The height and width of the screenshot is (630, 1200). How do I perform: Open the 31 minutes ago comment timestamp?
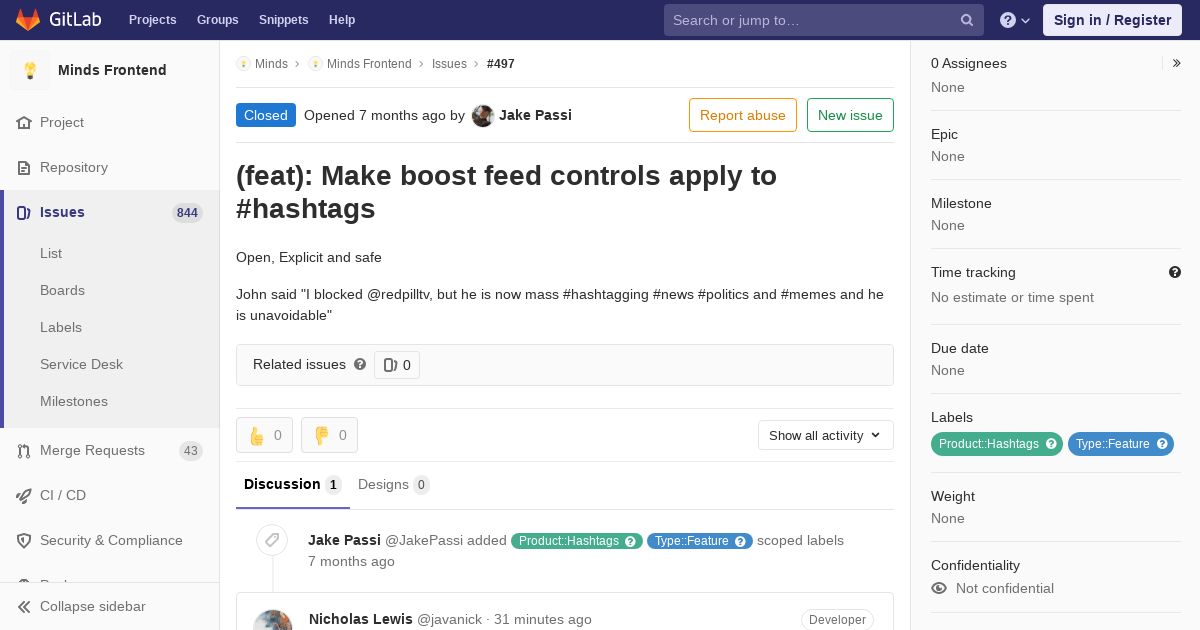pos(543,619)
